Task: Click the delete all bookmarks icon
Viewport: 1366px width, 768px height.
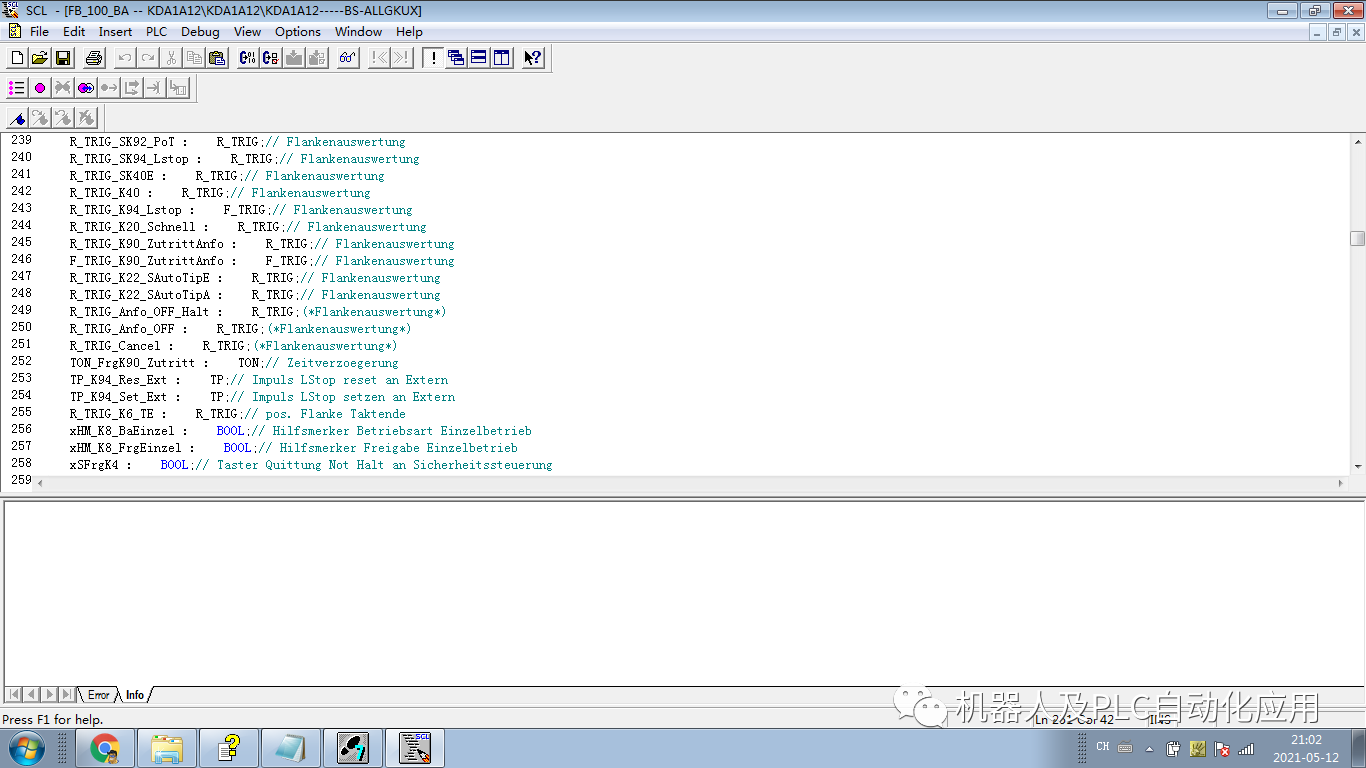Action: [86, 118]
